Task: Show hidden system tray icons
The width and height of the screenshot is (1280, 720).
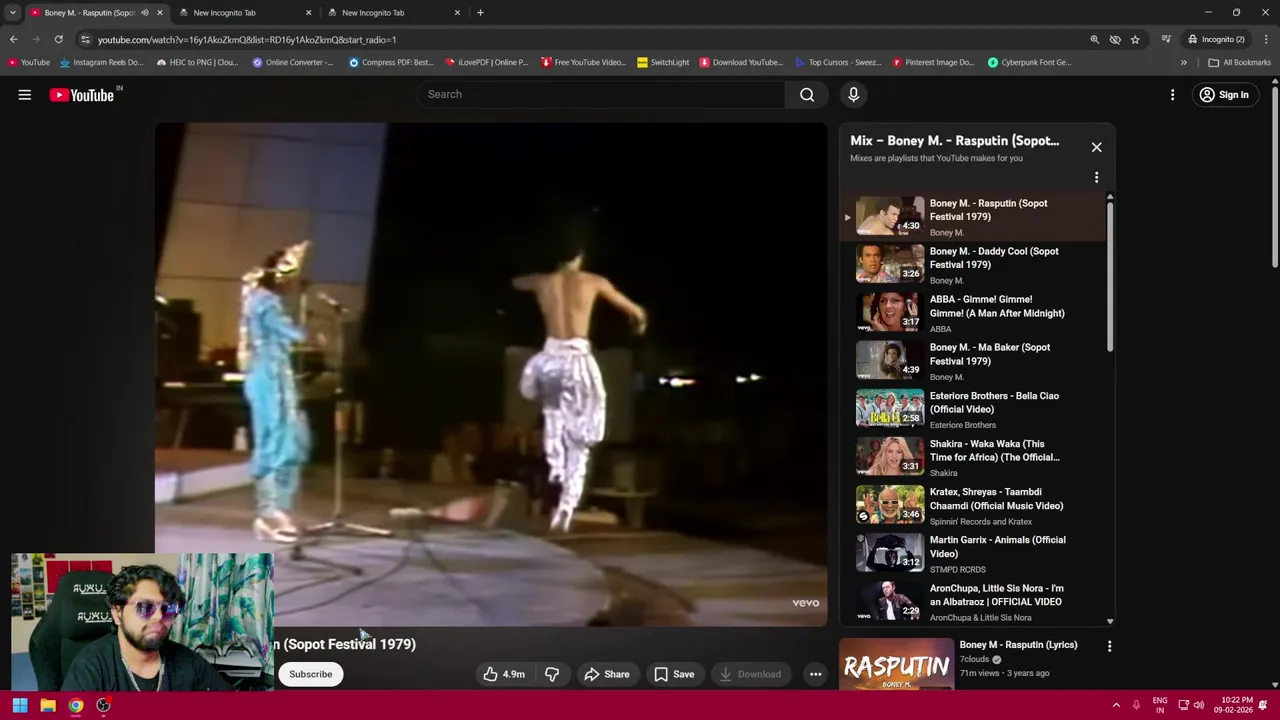Action: click(x=1116, y=705)
